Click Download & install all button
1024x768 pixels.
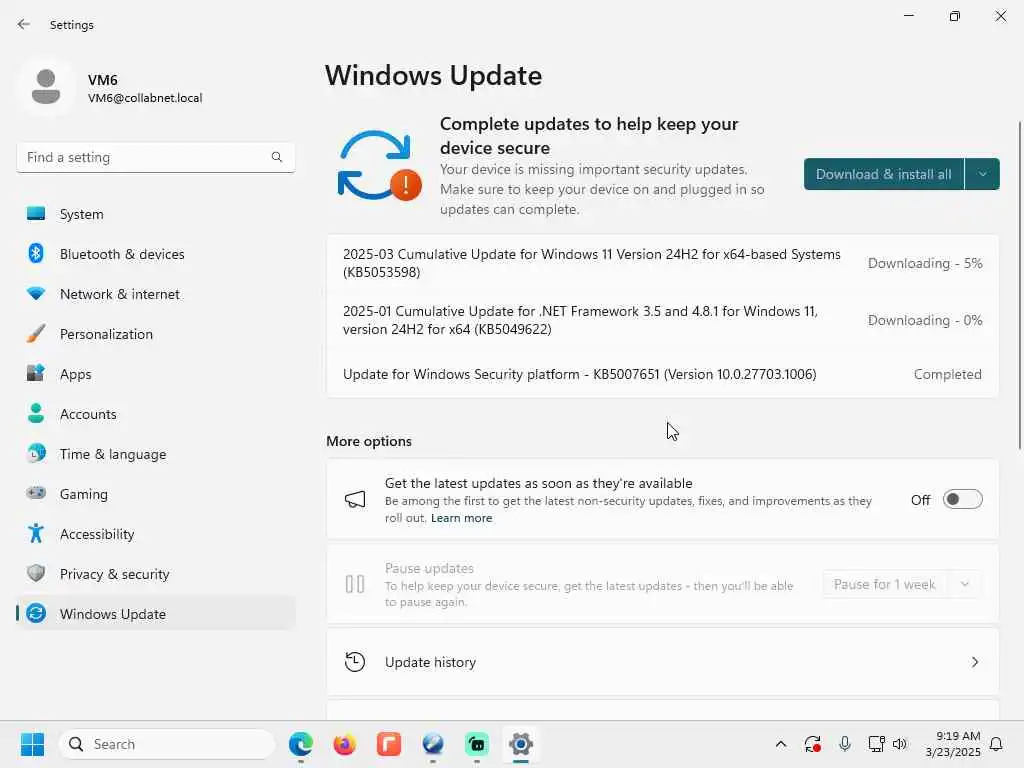coord(884,174)
